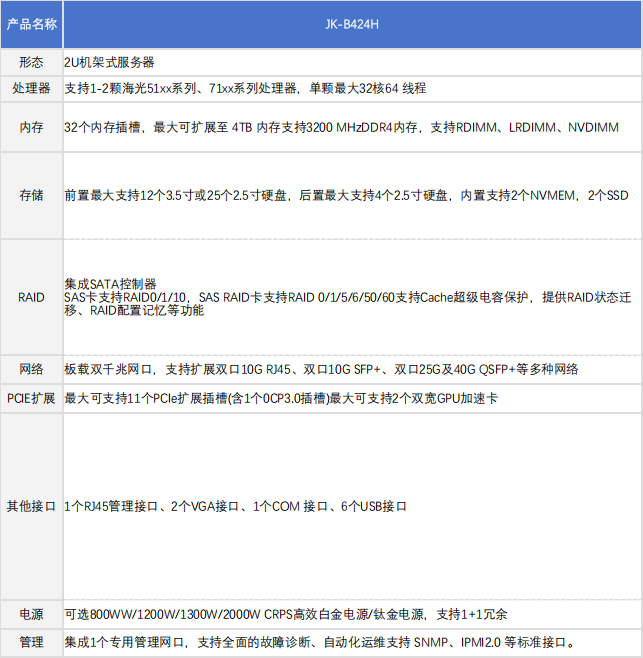
Task: Select the PCIe扩展插槽 GPU description cell
Action: click(x=281, y=398)
